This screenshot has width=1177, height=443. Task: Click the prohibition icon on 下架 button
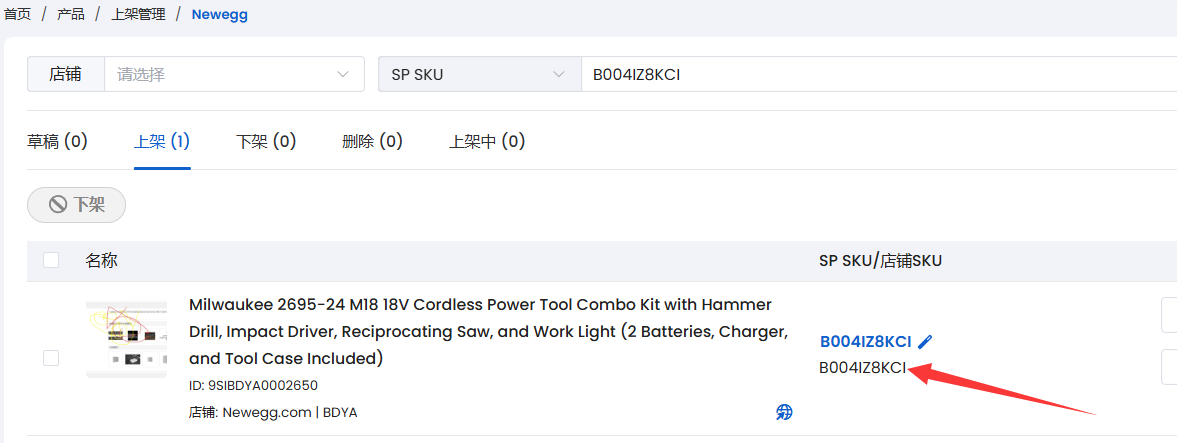coord(59,205)
